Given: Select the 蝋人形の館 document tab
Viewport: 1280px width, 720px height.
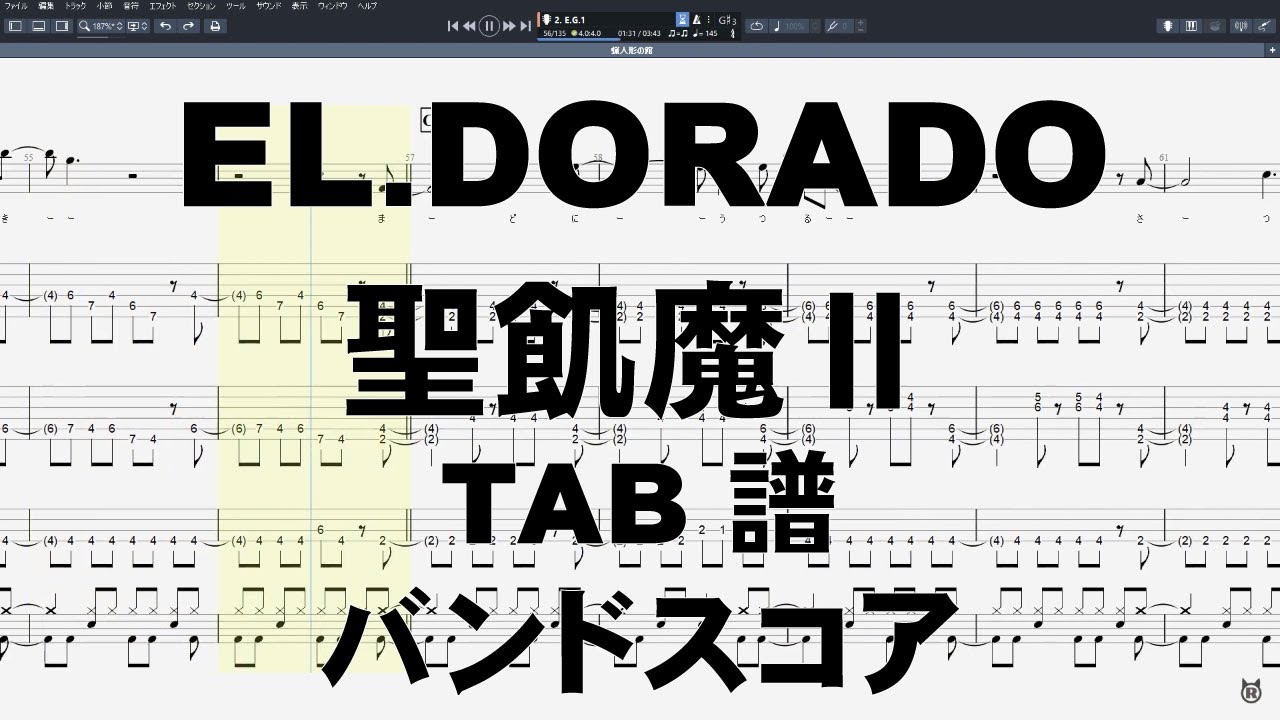Looking at the screenshot, I should point(631,49).
